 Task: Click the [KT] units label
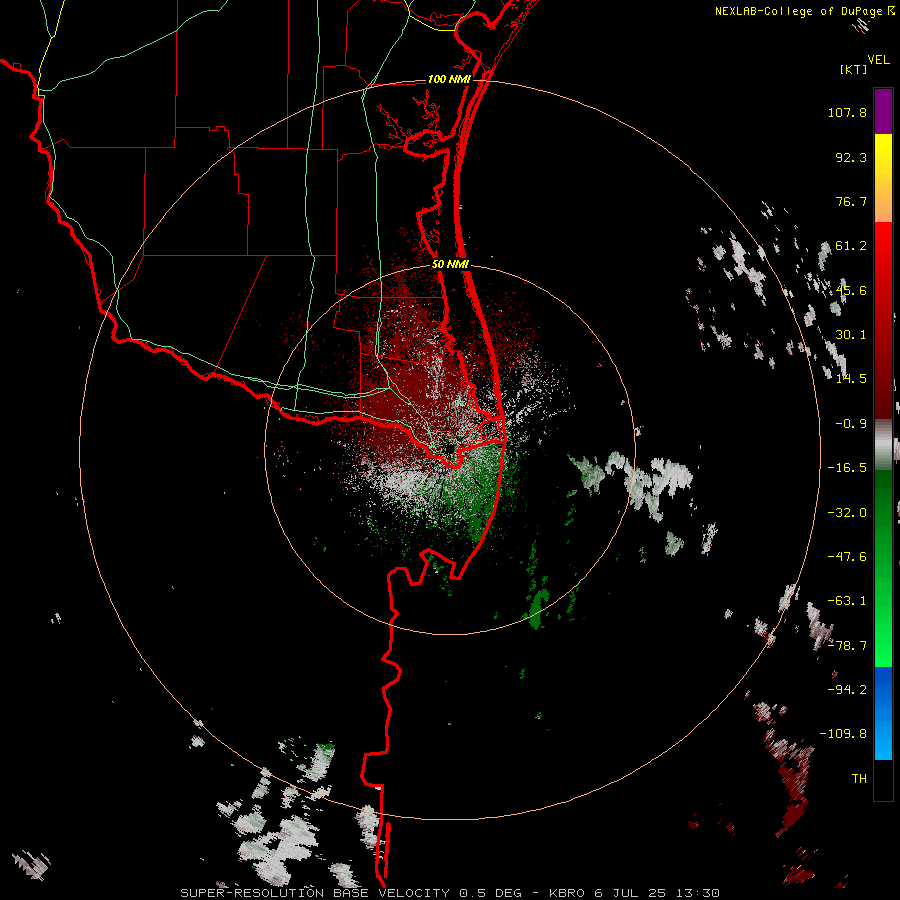[x=854, y=69]
